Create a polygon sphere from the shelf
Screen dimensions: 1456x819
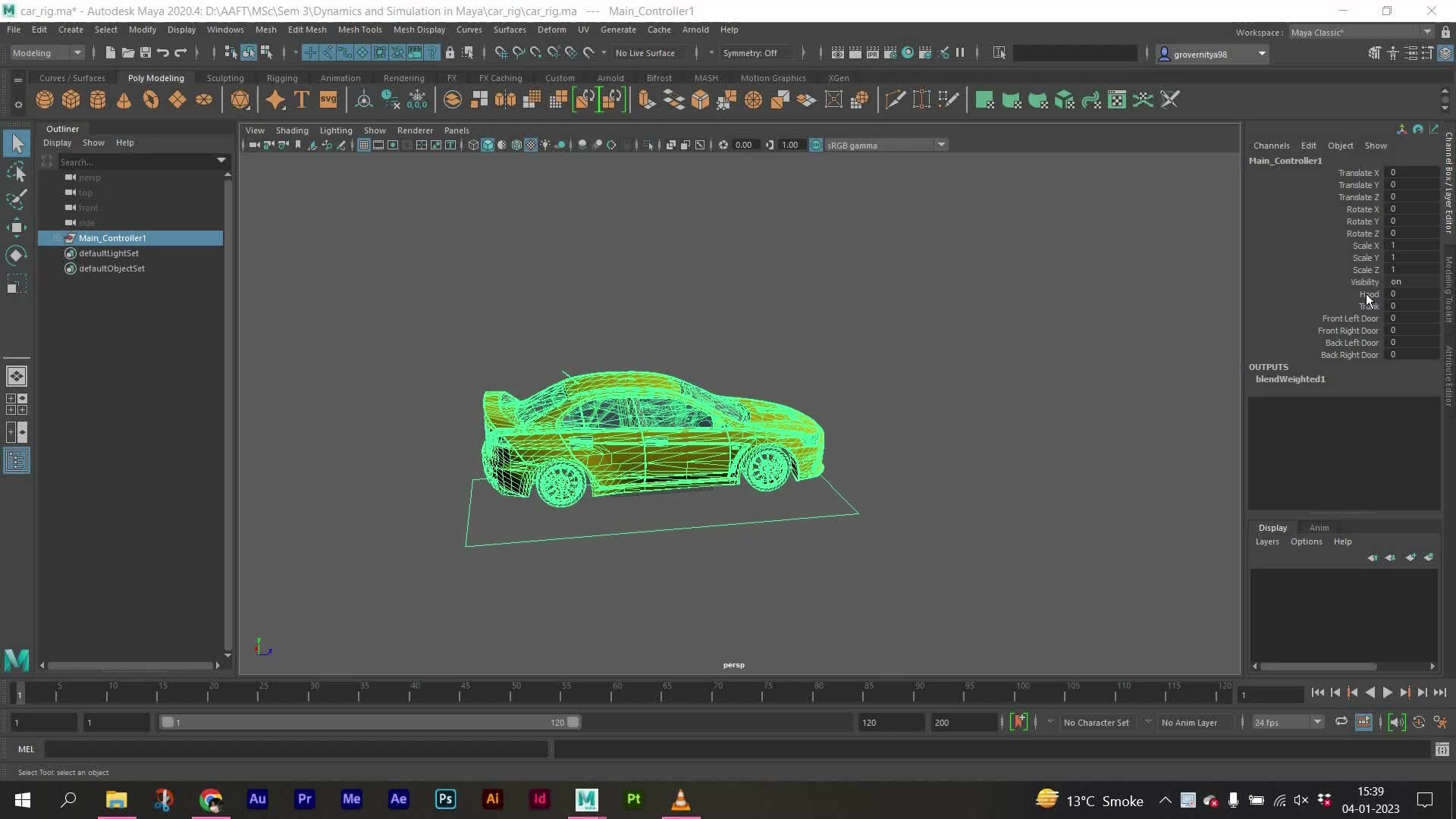(43, 99)
